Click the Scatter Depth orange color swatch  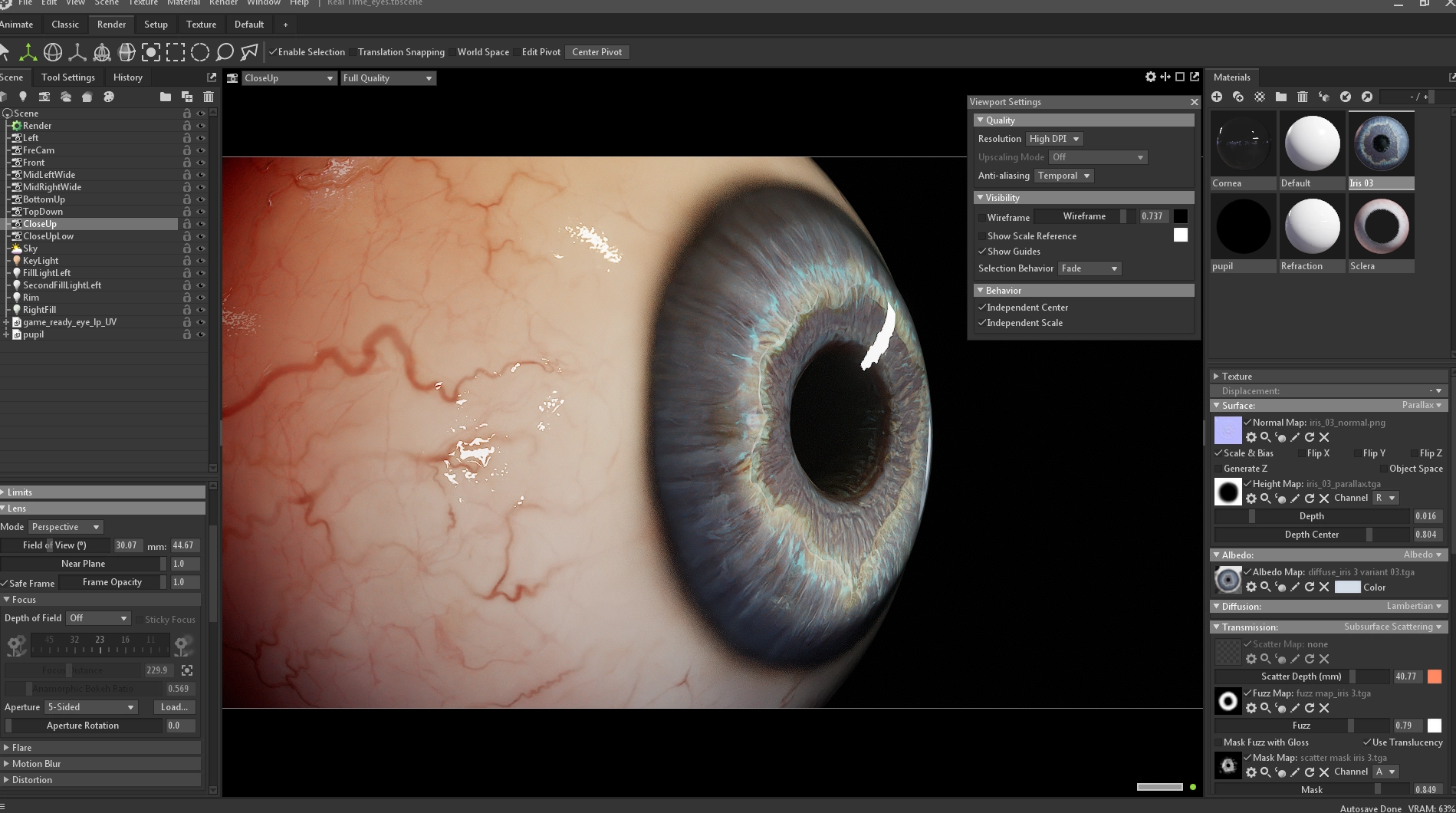(1435, 676)
